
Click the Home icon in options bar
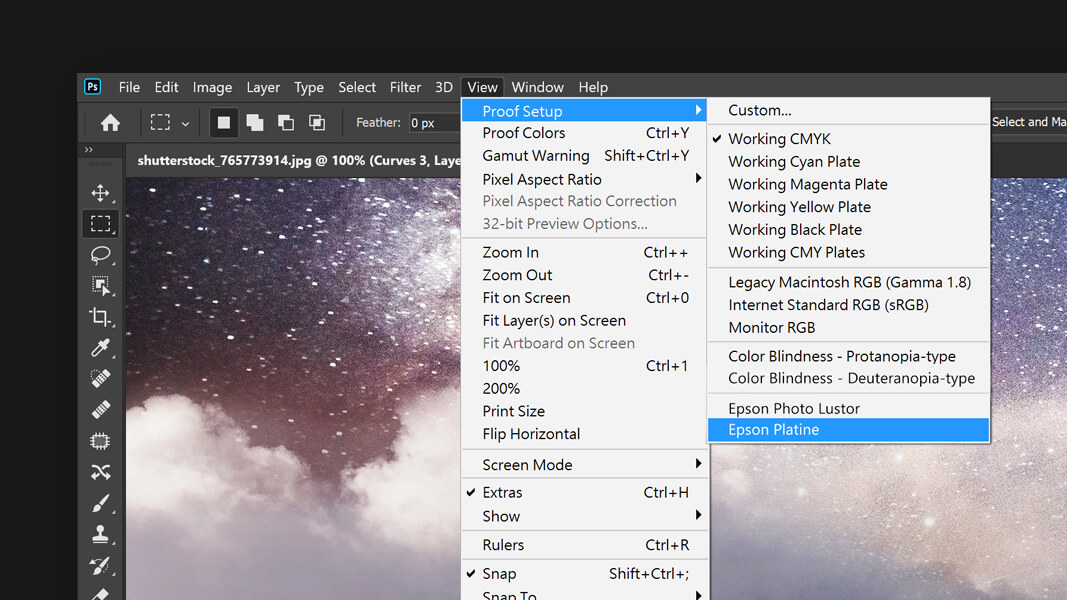click(x=110, y=123)
